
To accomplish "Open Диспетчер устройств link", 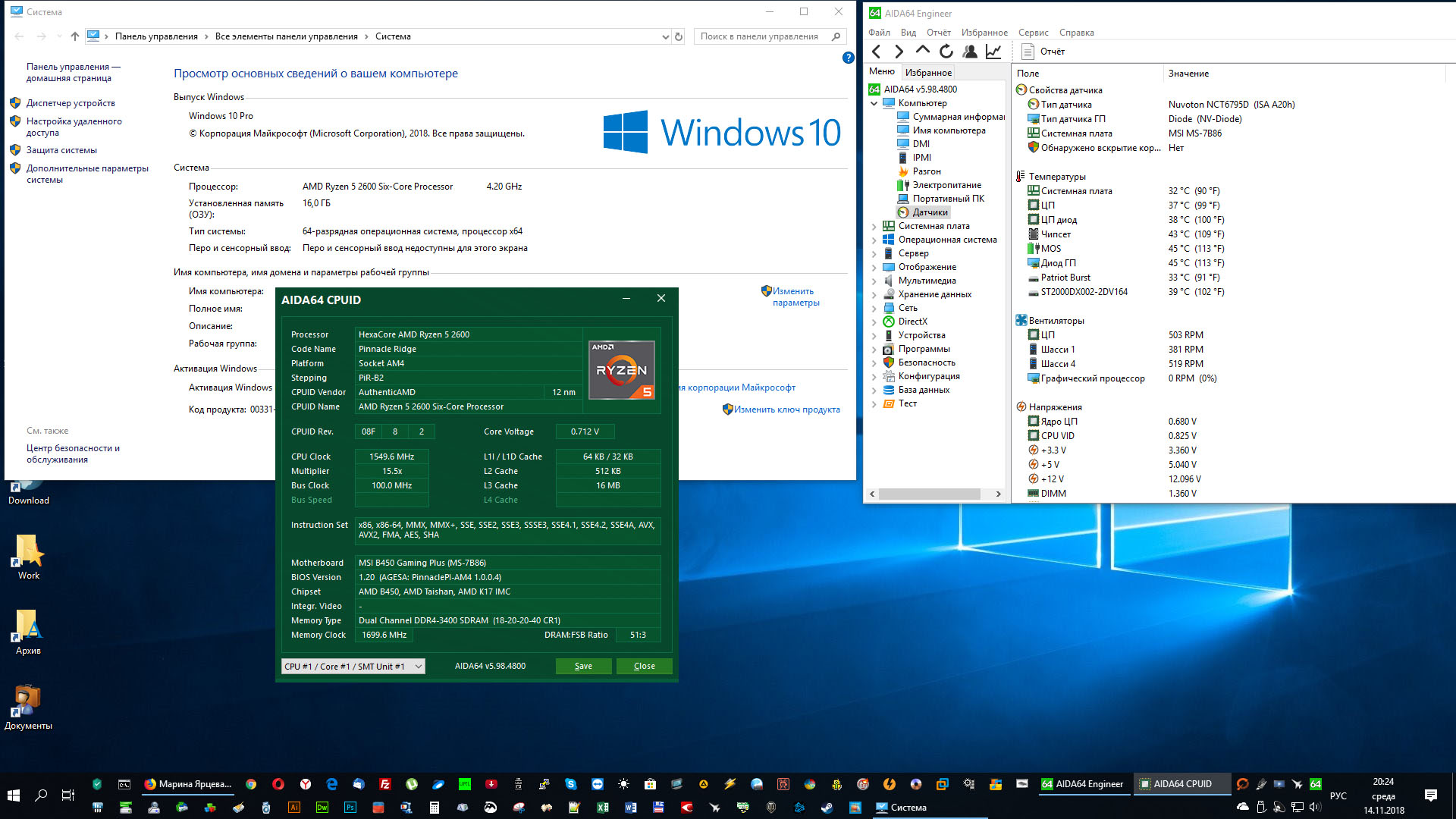I will (x=71, y=103).
